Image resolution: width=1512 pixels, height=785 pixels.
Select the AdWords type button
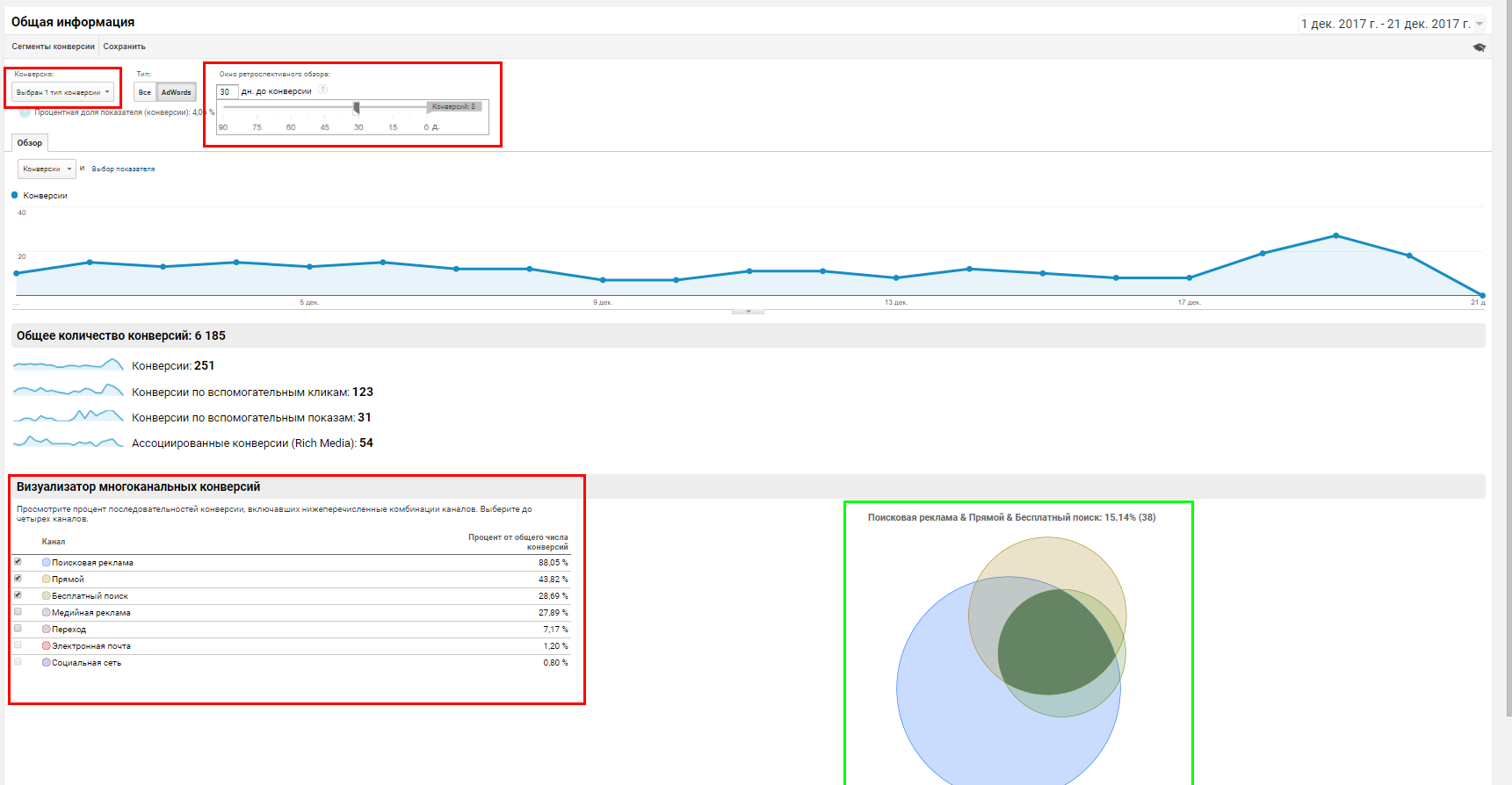coord(177,92)
